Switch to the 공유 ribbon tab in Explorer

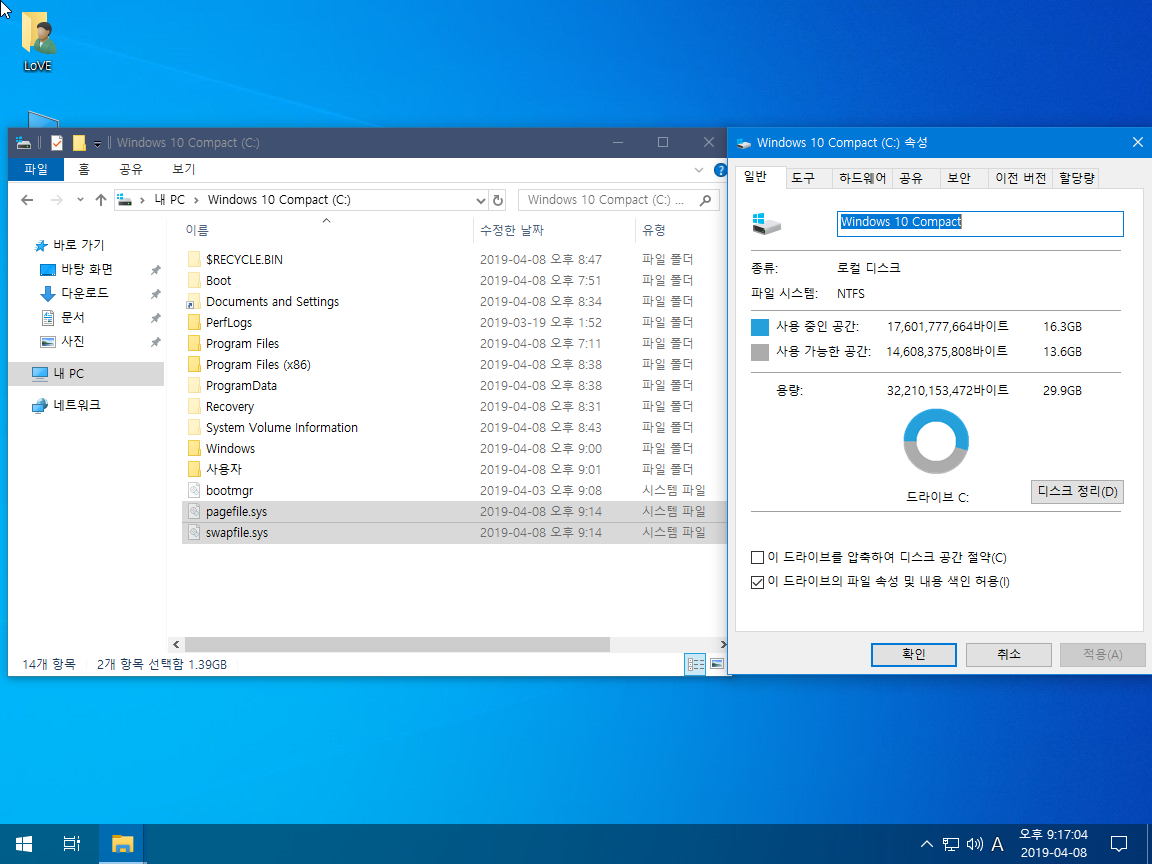[130, 169]
